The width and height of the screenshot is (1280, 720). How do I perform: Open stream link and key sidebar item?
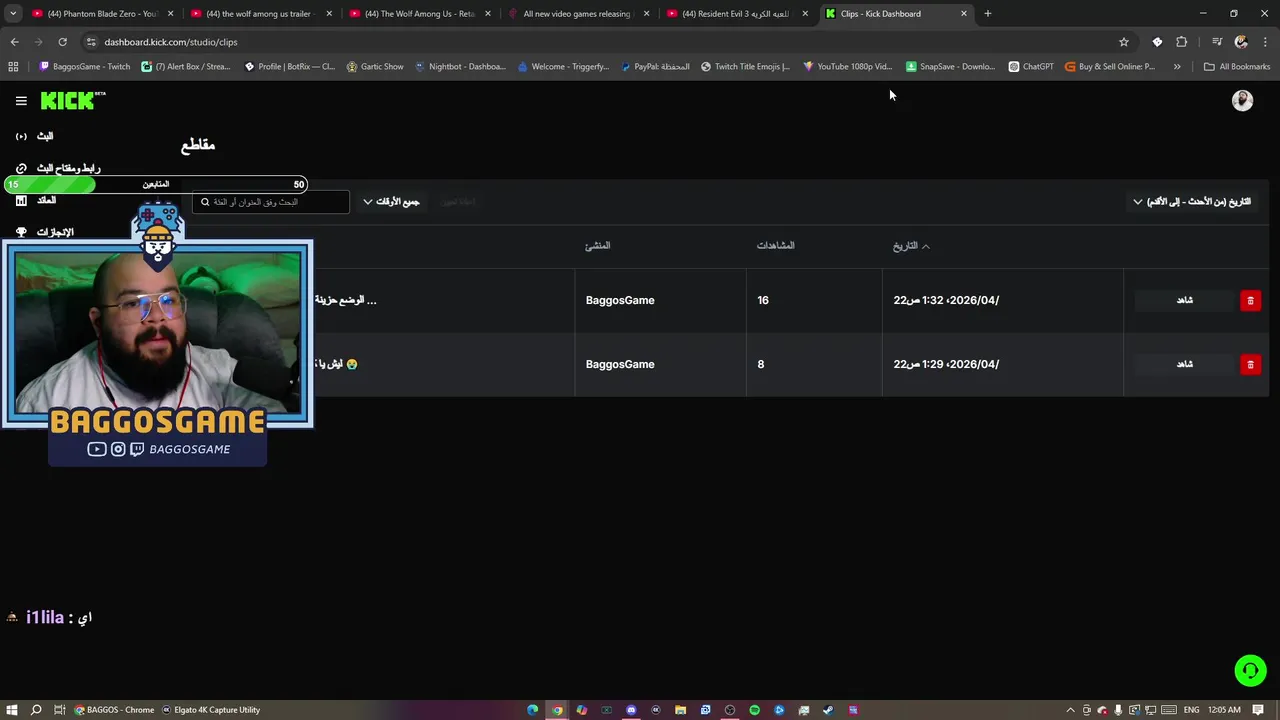click(x=60, y=168)
